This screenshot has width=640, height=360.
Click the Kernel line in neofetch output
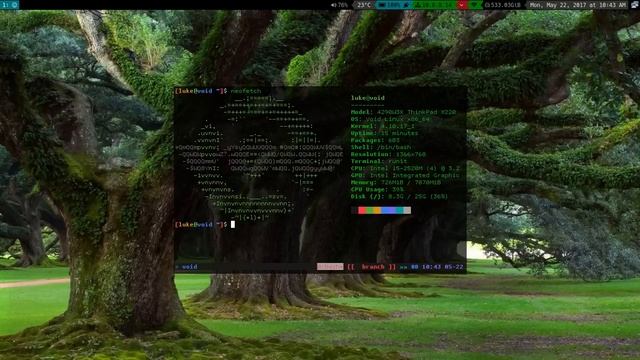pos(382,126)
